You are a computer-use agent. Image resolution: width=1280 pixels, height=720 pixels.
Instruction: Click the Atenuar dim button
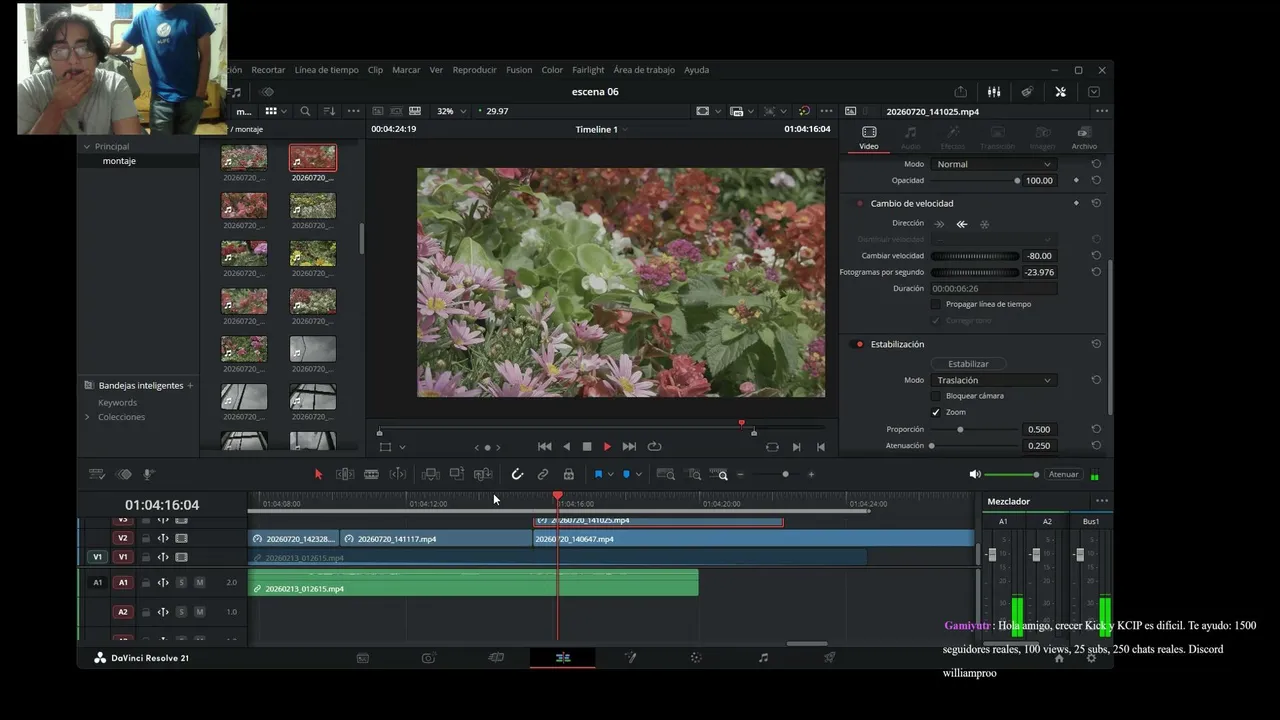[x=1063, y=474]
